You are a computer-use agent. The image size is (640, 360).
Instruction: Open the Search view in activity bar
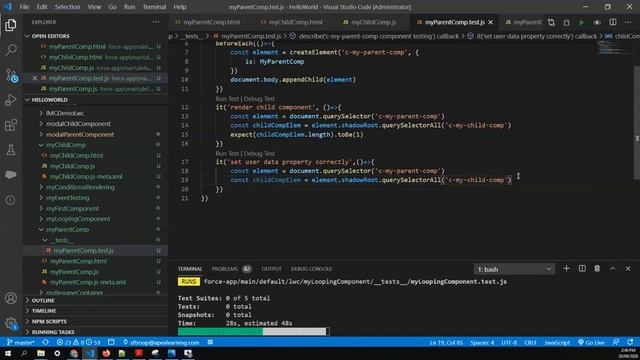coord(11,50)
